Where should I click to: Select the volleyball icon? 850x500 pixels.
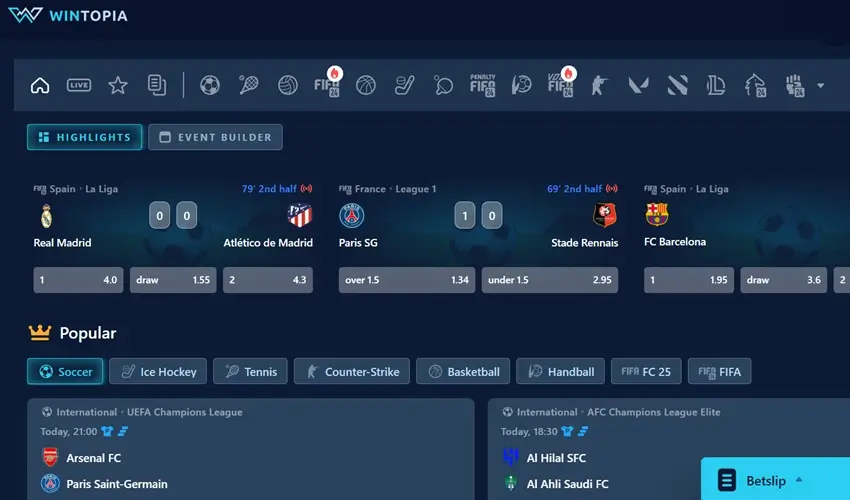[288, 85]
